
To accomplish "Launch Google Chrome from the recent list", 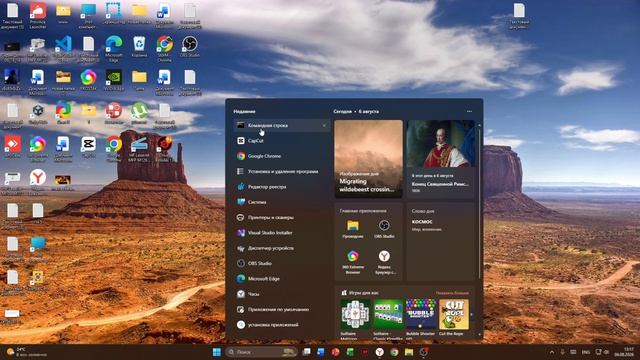I will pos(282,156).
